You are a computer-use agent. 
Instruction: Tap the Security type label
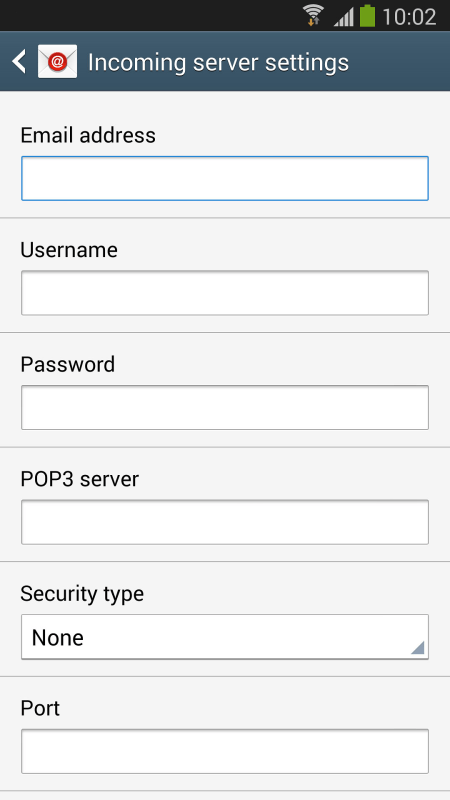pos(82,595)
